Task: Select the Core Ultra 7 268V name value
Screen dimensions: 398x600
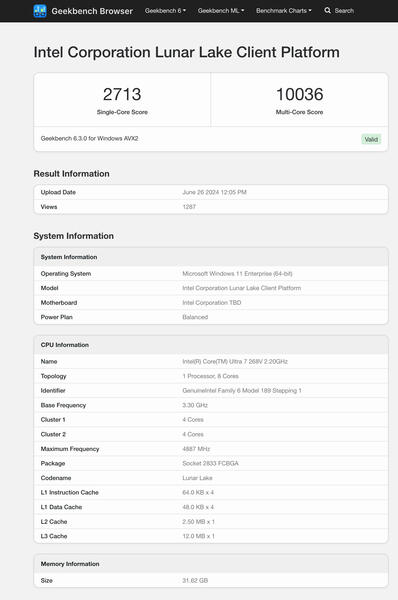Action: click(x=235, y=362)
